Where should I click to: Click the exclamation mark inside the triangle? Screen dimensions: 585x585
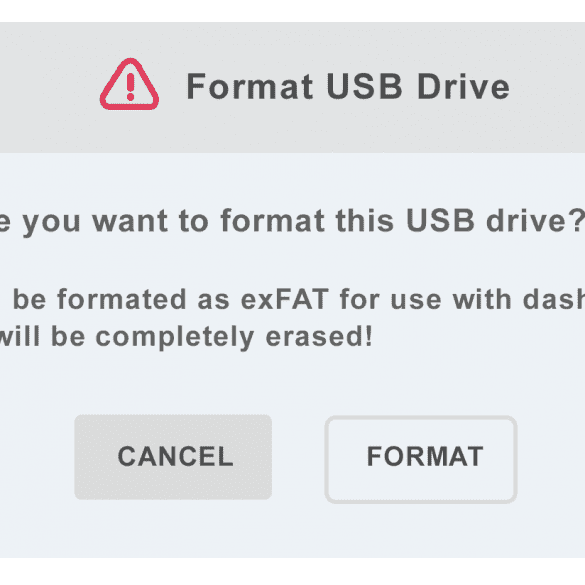pos(130,87)
